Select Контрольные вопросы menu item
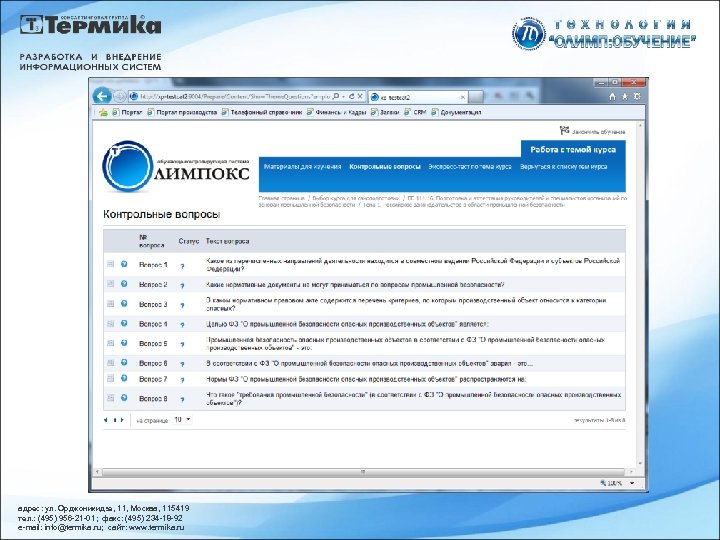Screen dimensions: 720x540 pyautogui.click(x=385, y=167)
